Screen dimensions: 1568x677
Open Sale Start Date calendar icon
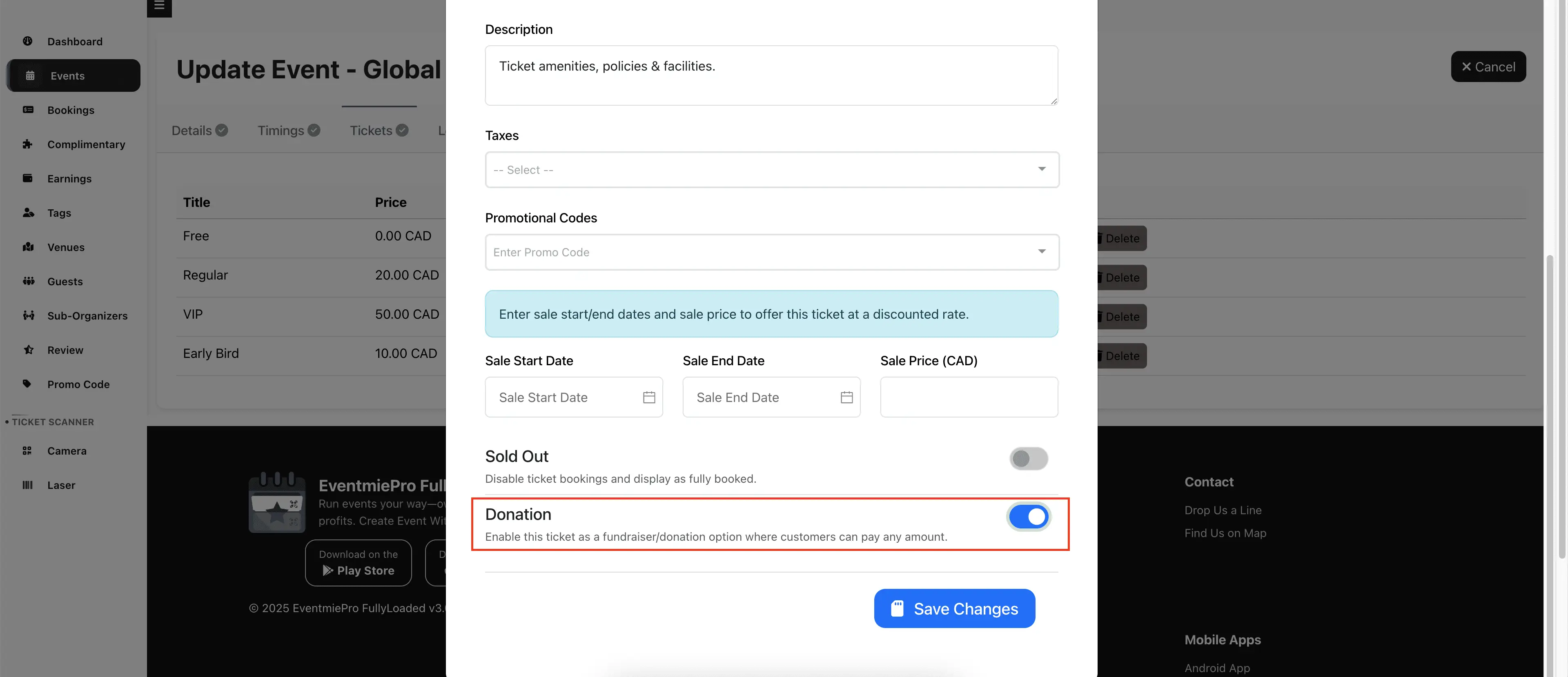(x=649, y=397)
